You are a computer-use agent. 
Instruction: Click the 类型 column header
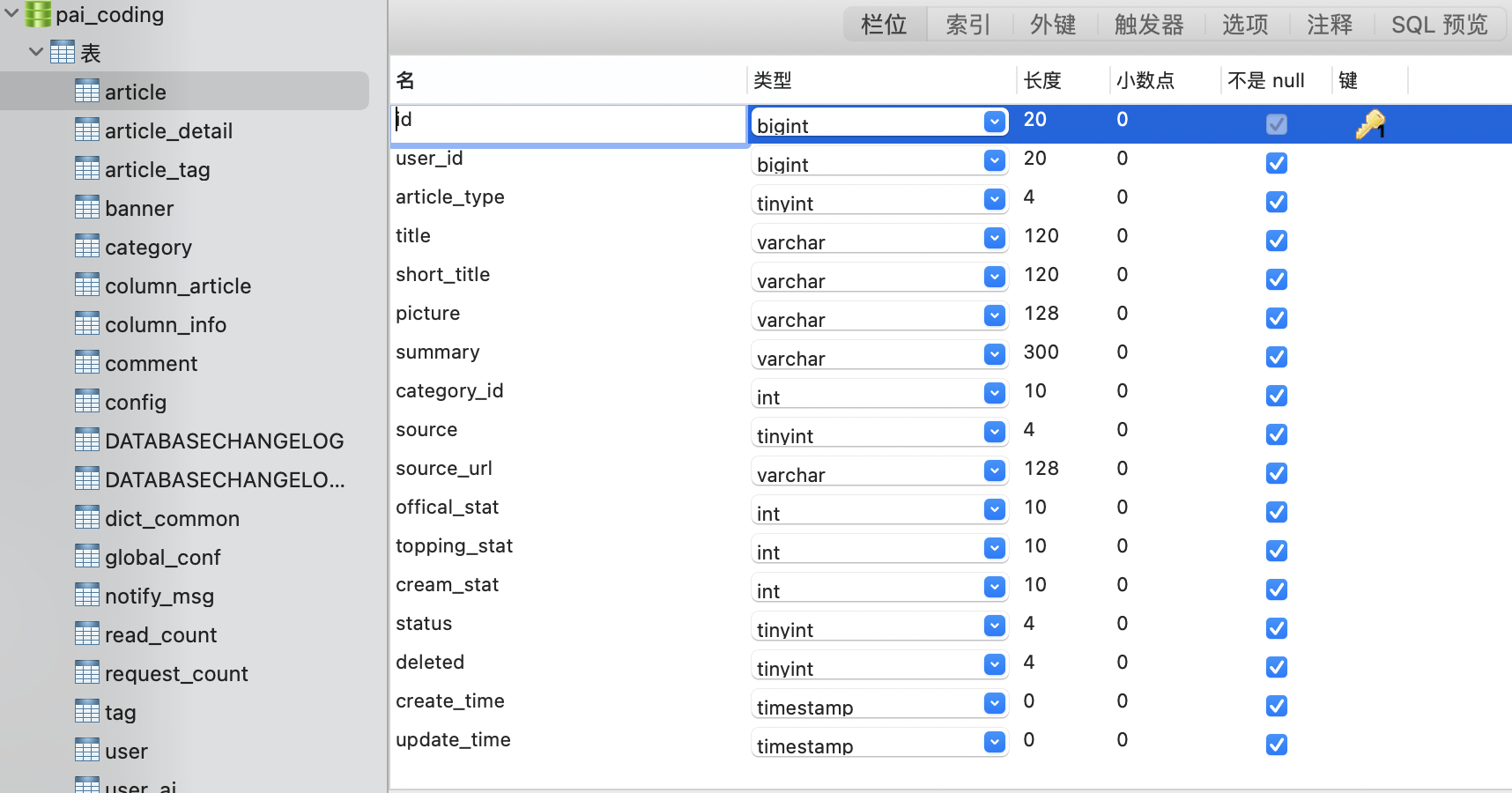point(773,81)
